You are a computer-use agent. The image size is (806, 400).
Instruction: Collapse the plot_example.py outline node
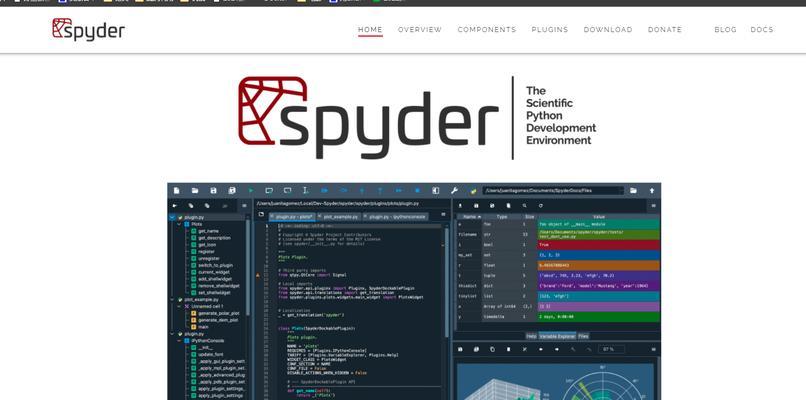point(172,300)
